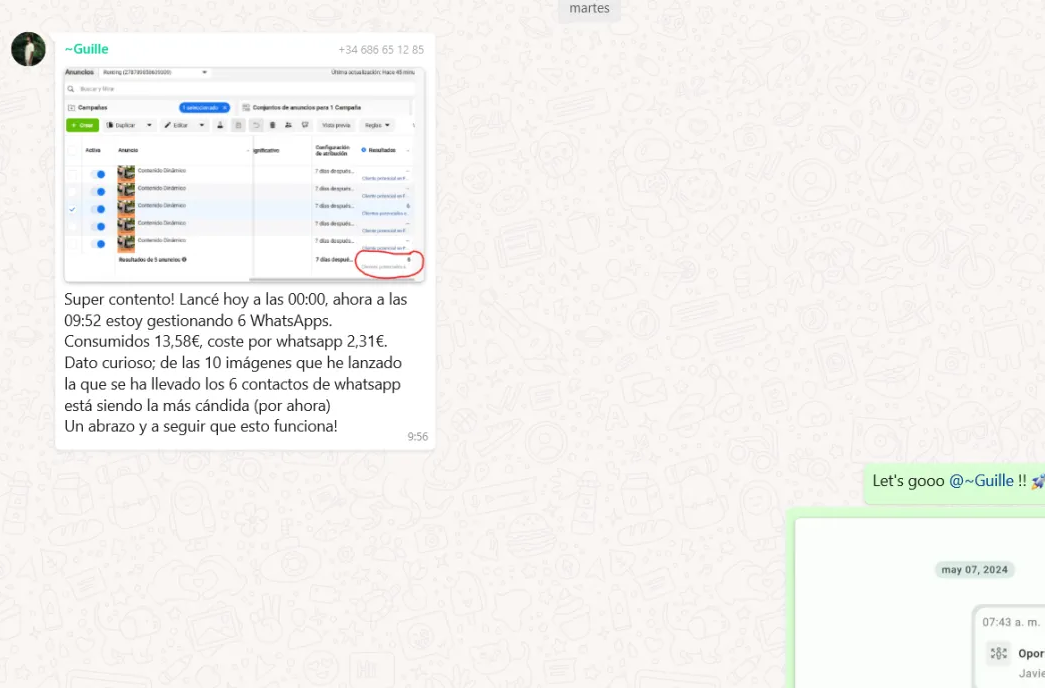The width and height of the screenshot is (1045, 688).
Task: Expand the Duplicar dropdown arrow
Action: coord(150,125)
